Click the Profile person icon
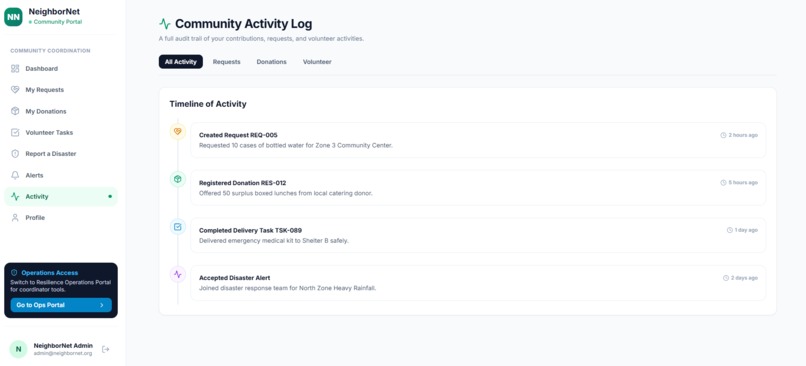 coord(15,217)
